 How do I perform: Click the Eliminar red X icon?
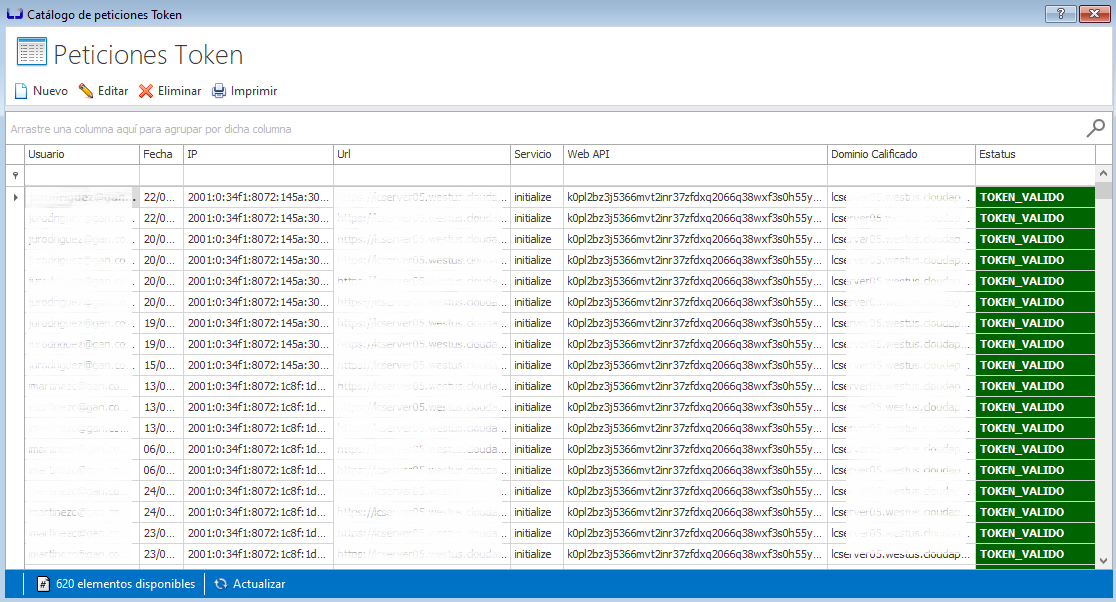(x=146, y=91)
